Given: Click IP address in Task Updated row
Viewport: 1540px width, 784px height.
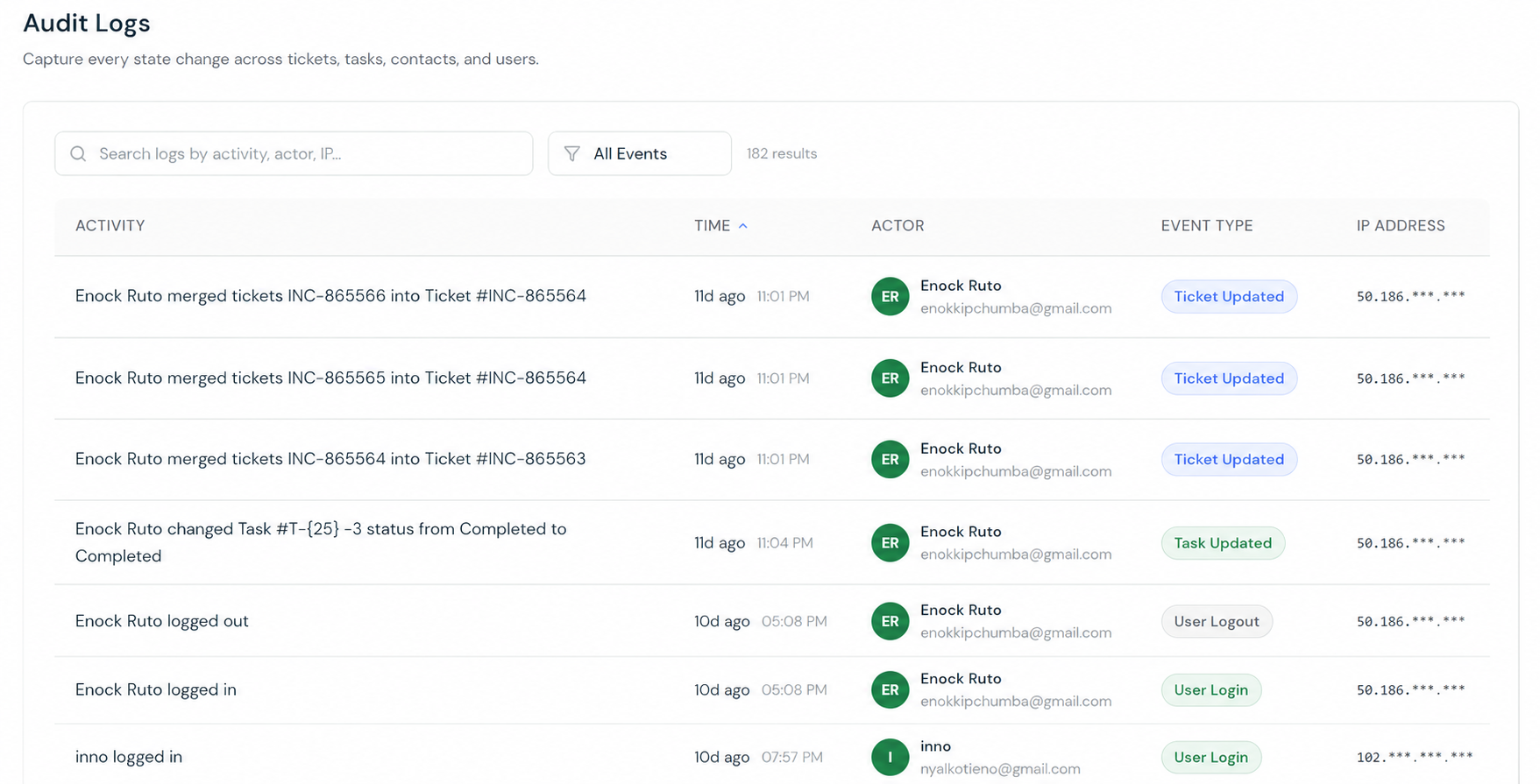Looking at the screenshot, I should pyautogui.click(x=1411, y=543).
